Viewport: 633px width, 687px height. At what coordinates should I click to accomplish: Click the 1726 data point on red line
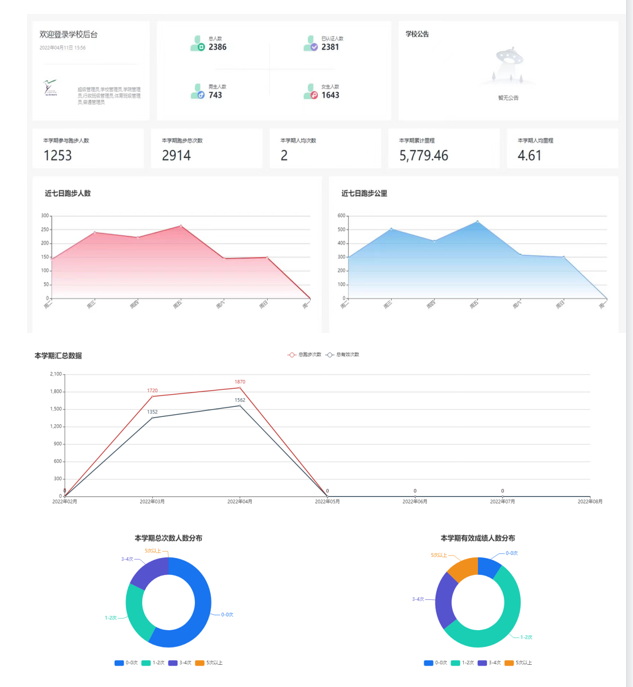pos(152,397)
